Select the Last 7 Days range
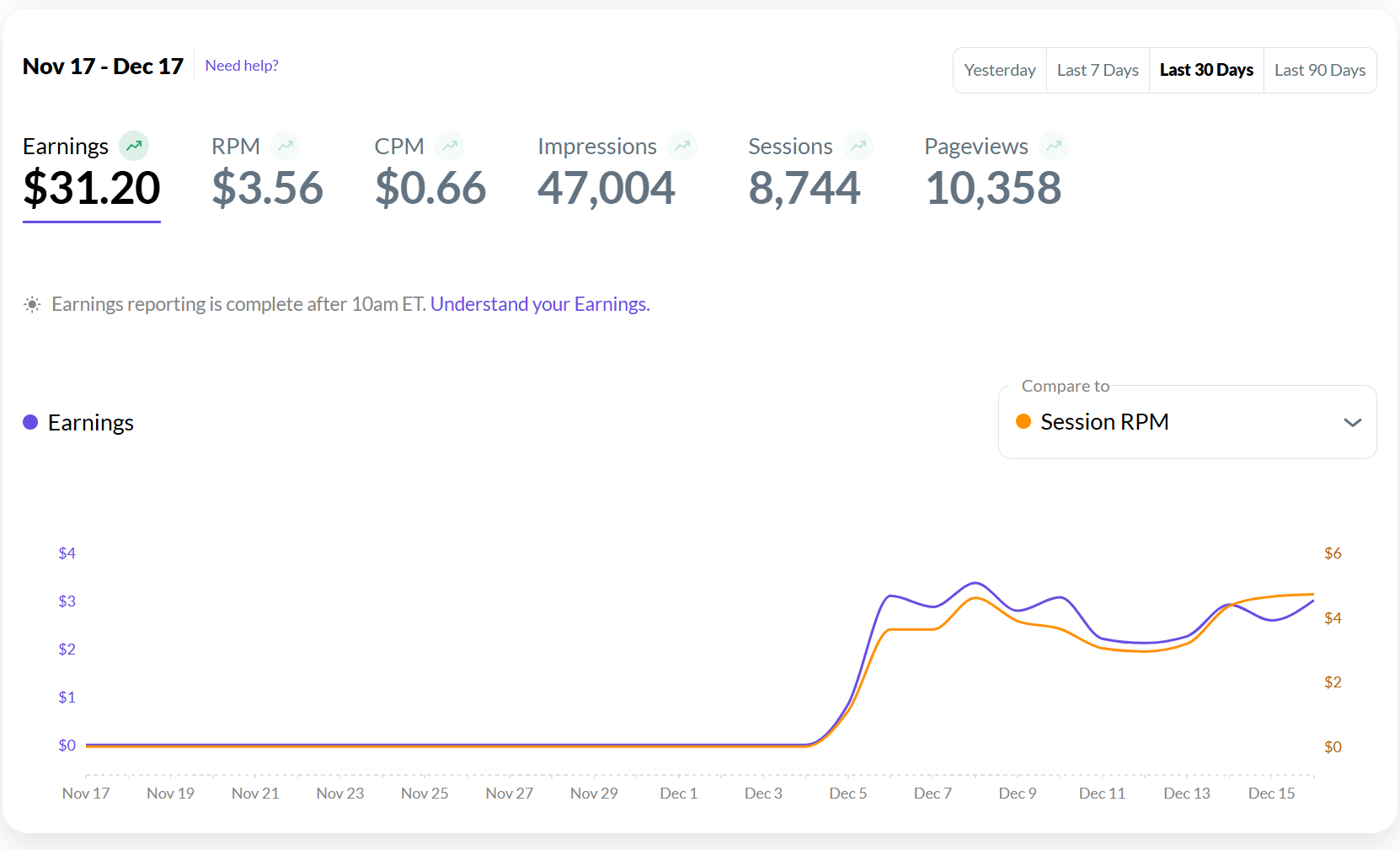This screenshot has width=1400, height=850. click(x=1097, y=70)
